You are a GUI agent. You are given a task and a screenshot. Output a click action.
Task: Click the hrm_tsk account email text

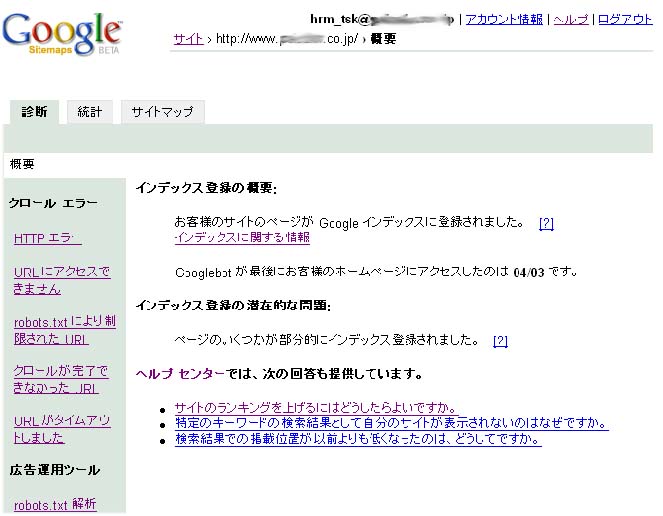[381, 19]
